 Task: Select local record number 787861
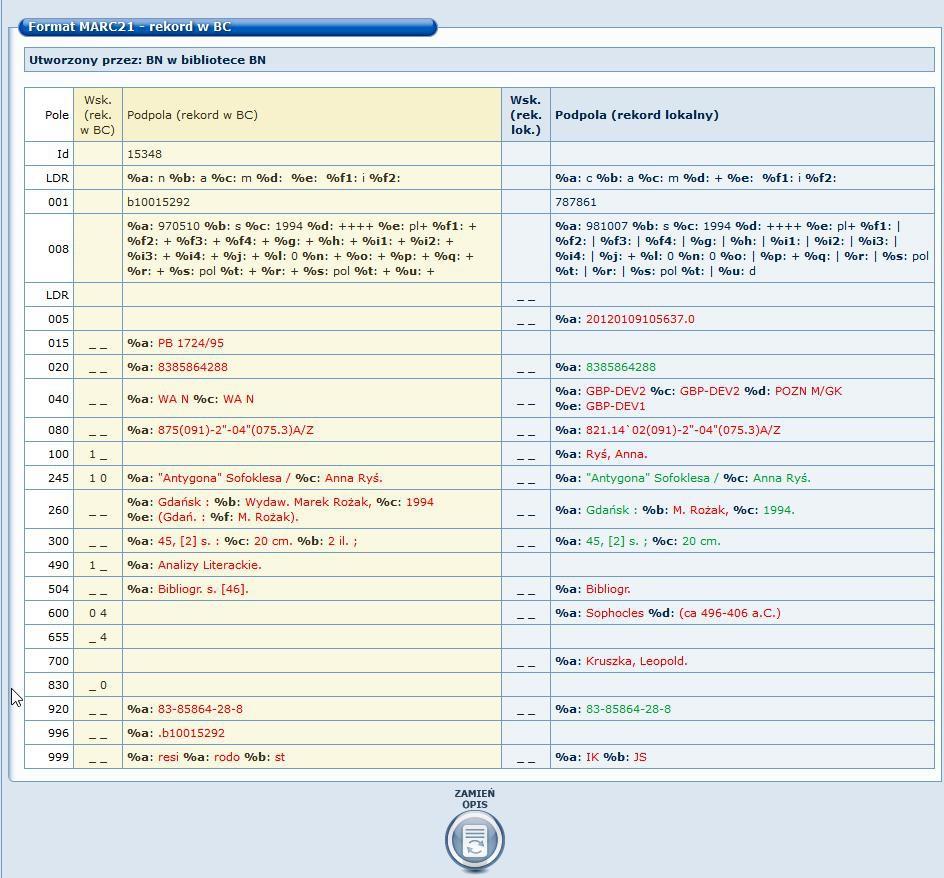[x=576, y=202]
